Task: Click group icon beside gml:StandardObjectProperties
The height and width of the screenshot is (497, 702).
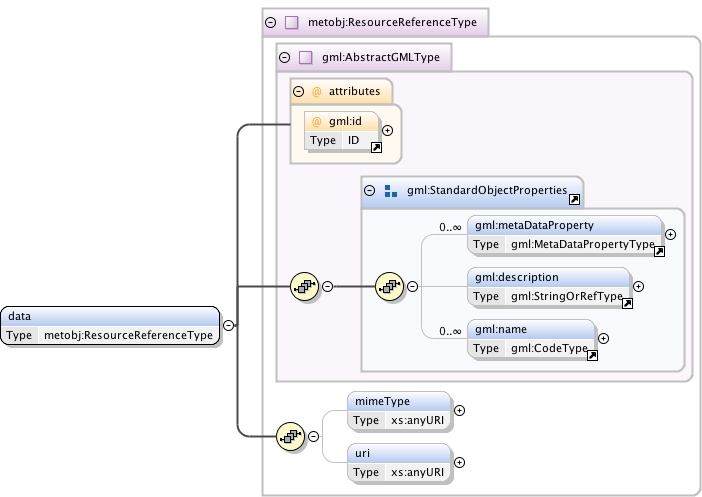Action: [x=391, y=191]
